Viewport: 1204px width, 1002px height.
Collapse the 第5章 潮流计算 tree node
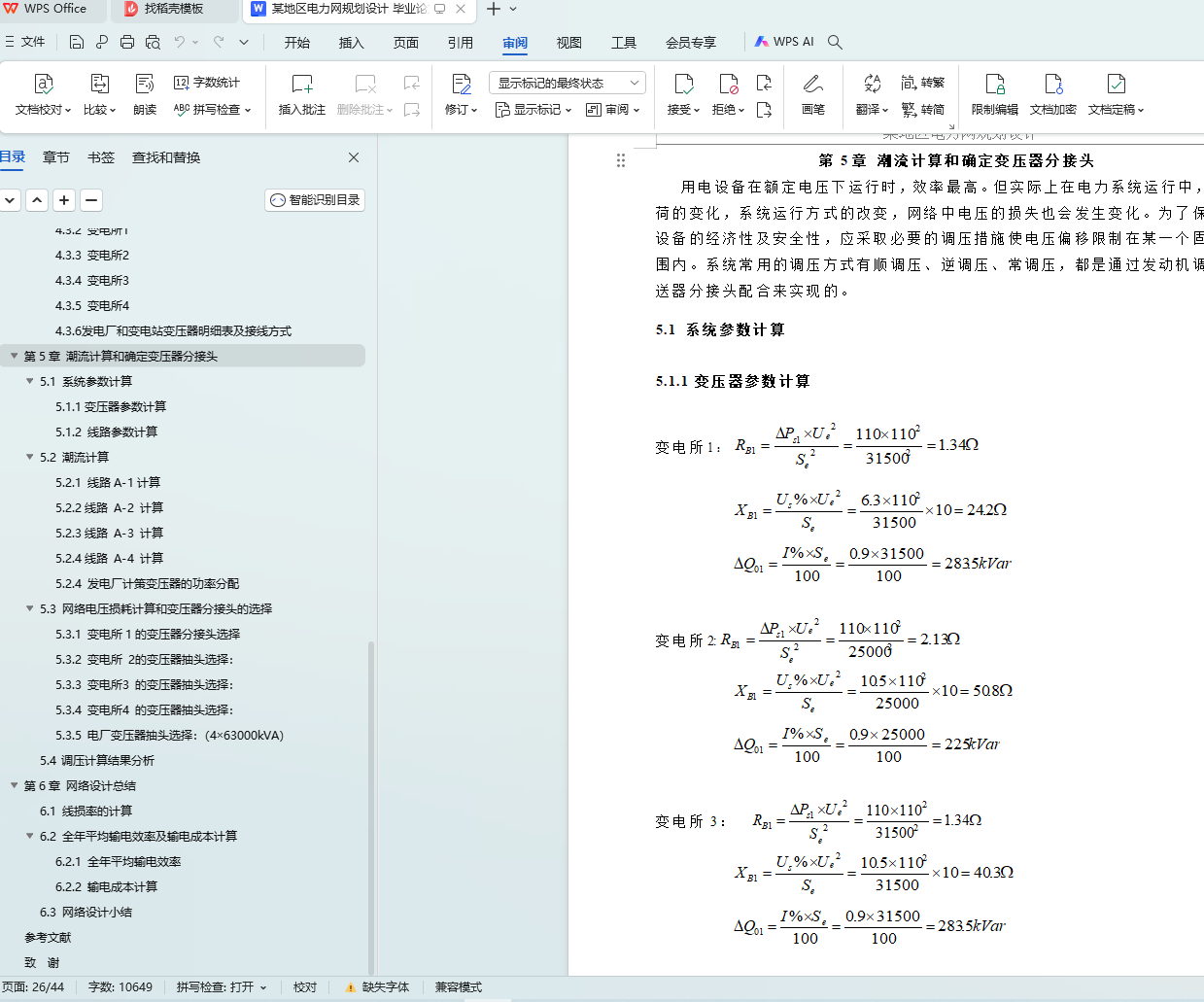coord(15,356)
